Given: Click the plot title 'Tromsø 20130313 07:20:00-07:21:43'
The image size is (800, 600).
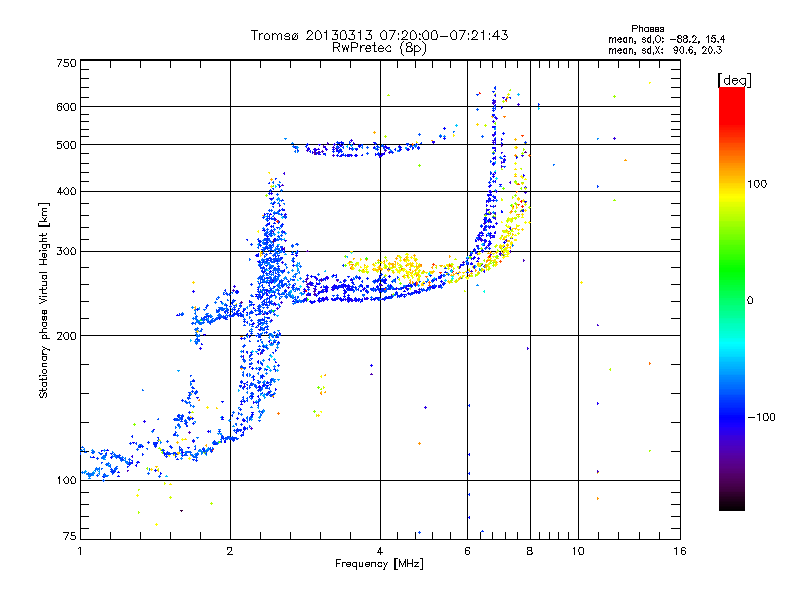Looking at the screenshot, I should coord(379,35).
